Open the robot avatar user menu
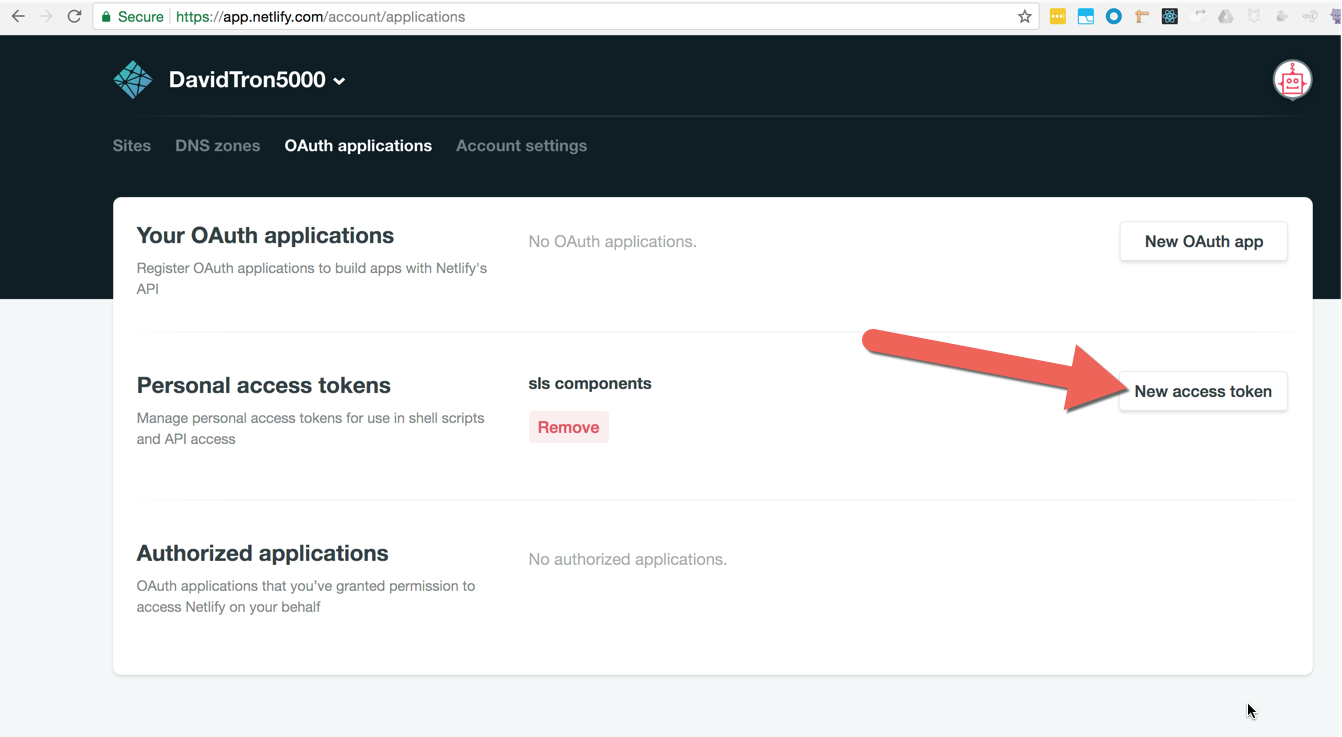The width and height of the screenshot is (1342, 737). click(1292, 80)
